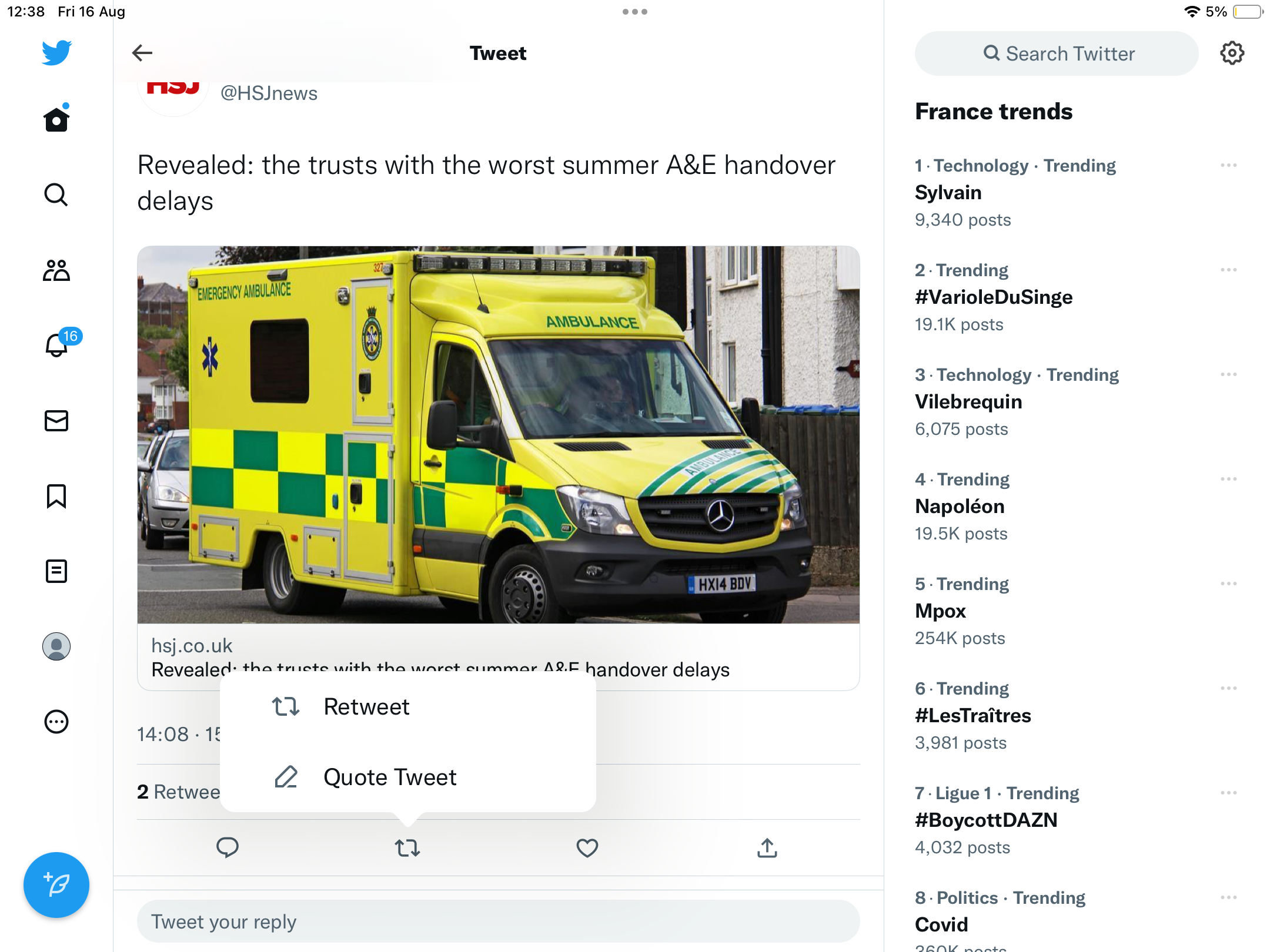The image size is (1270, 952).
Task: Open the #VarioleDuSinge trending topic
Action: (994, 297)
